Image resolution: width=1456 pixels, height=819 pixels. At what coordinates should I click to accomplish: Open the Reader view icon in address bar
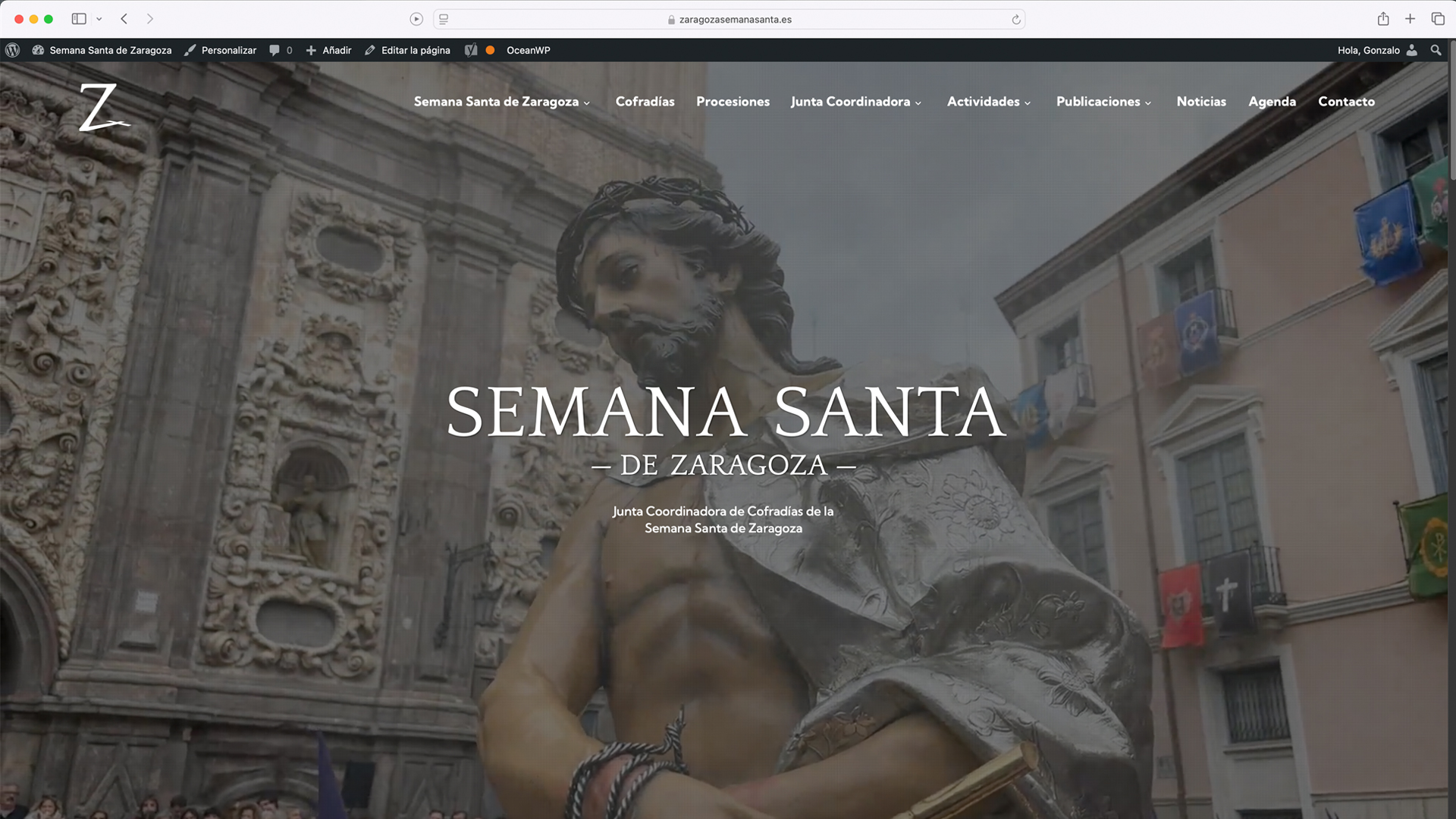click(444, 19)
